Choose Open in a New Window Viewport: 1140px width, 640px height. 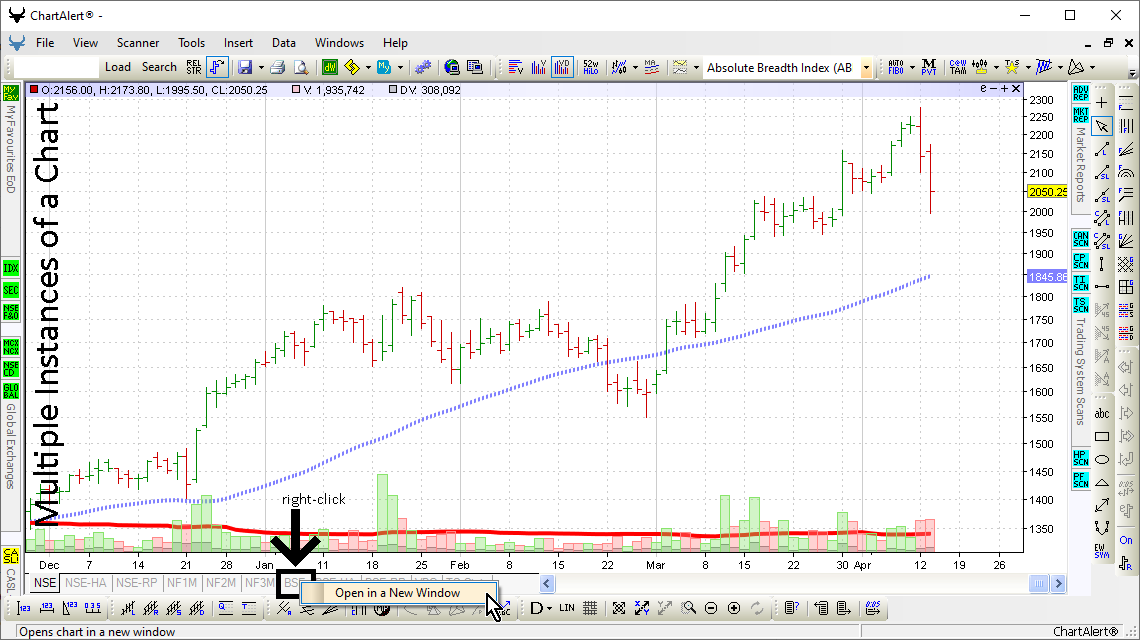pyautogui.click(x=398, y=593)
